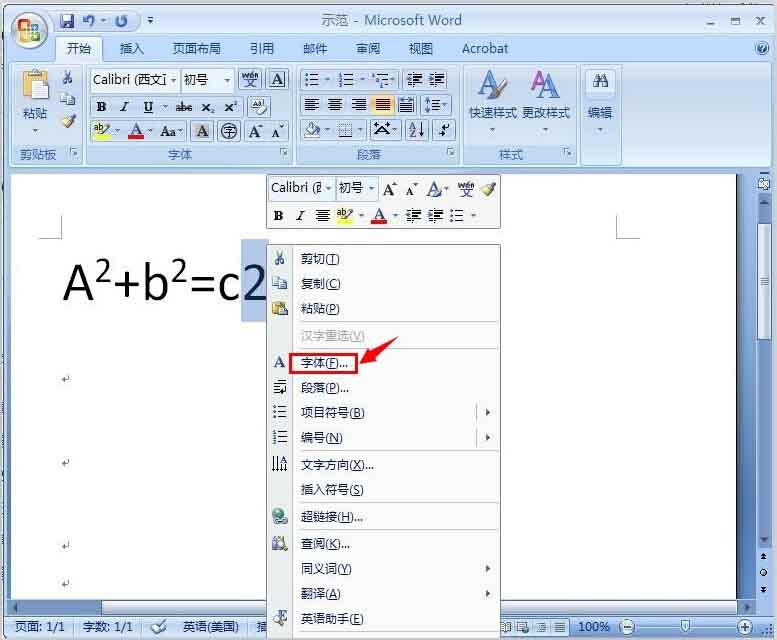Redo action in quick access toolbar
Image resolution: width=777 pixels, height=640 pixels.
click(121, 21)
